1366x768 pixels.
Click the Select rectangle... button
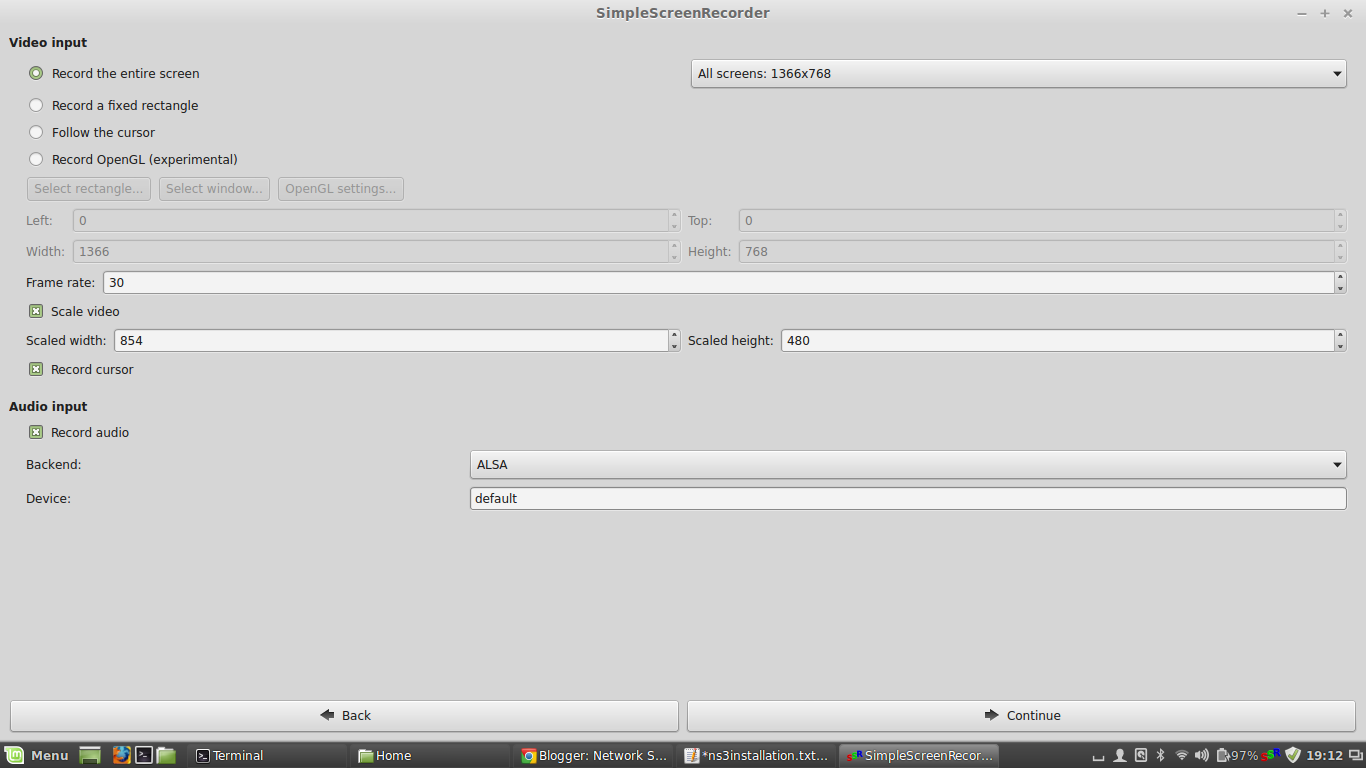pos(89,188)
